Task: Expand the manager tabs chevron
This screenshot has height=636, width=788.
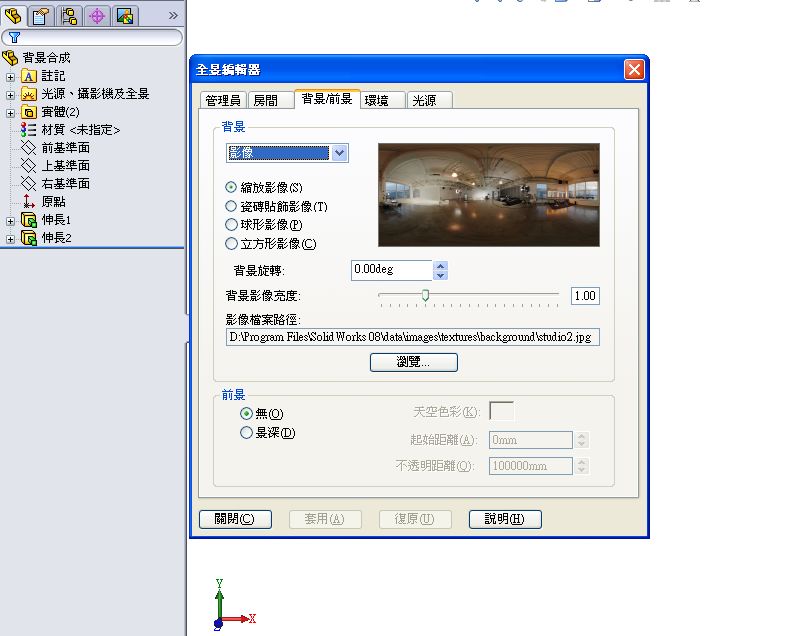Action: pos(173,16)
